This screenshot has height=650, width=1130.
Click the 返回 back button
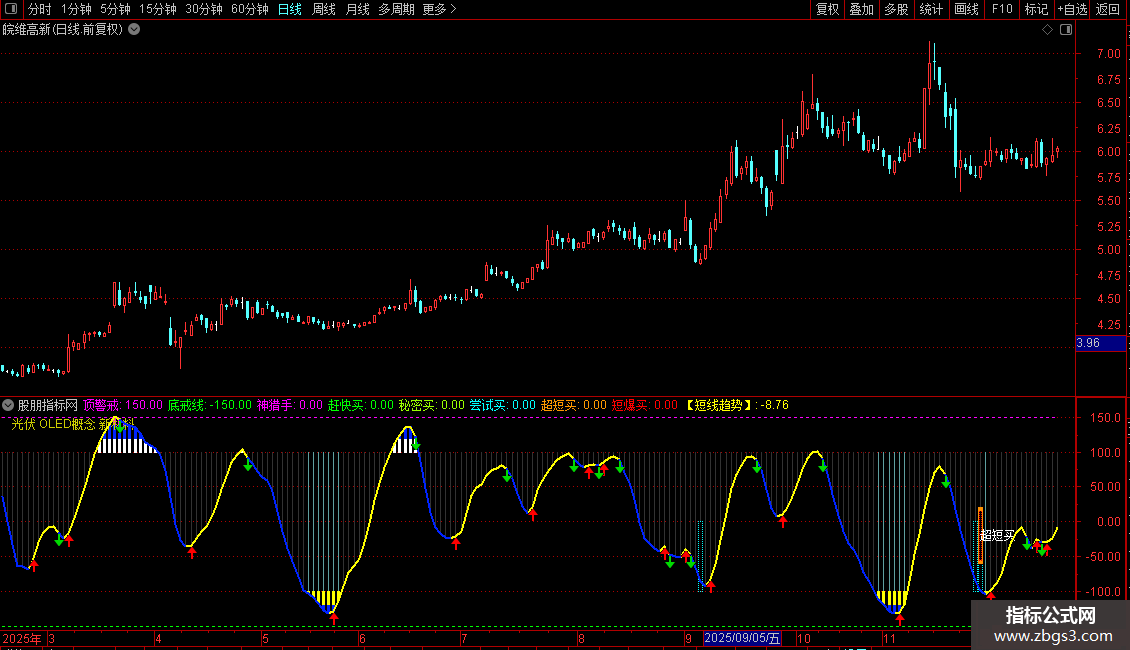point(1108,10)
